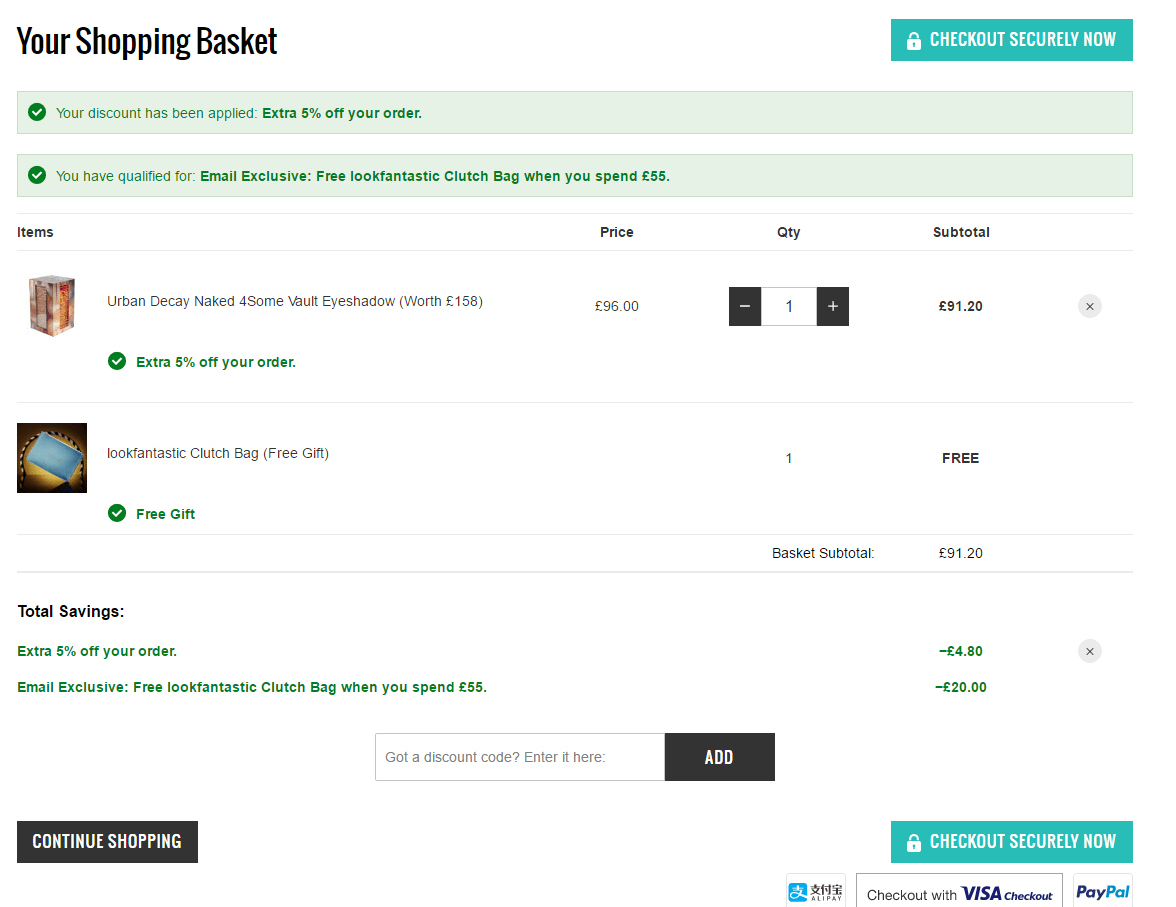
Task: Open lookfantastic Clutch Bag (Free Gift) link
Action: 218,453
